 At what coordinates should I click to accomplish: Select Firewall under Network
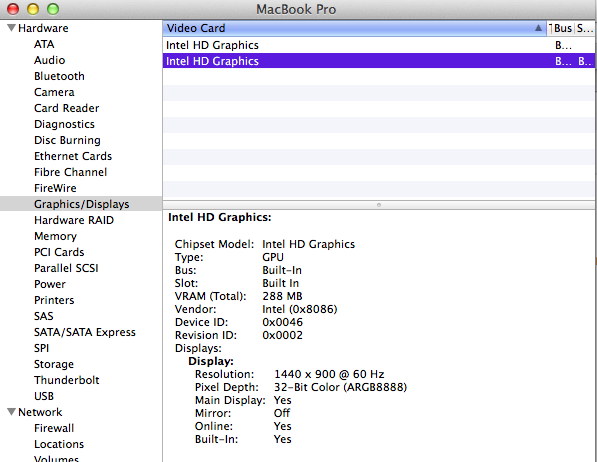pos(54,428)
